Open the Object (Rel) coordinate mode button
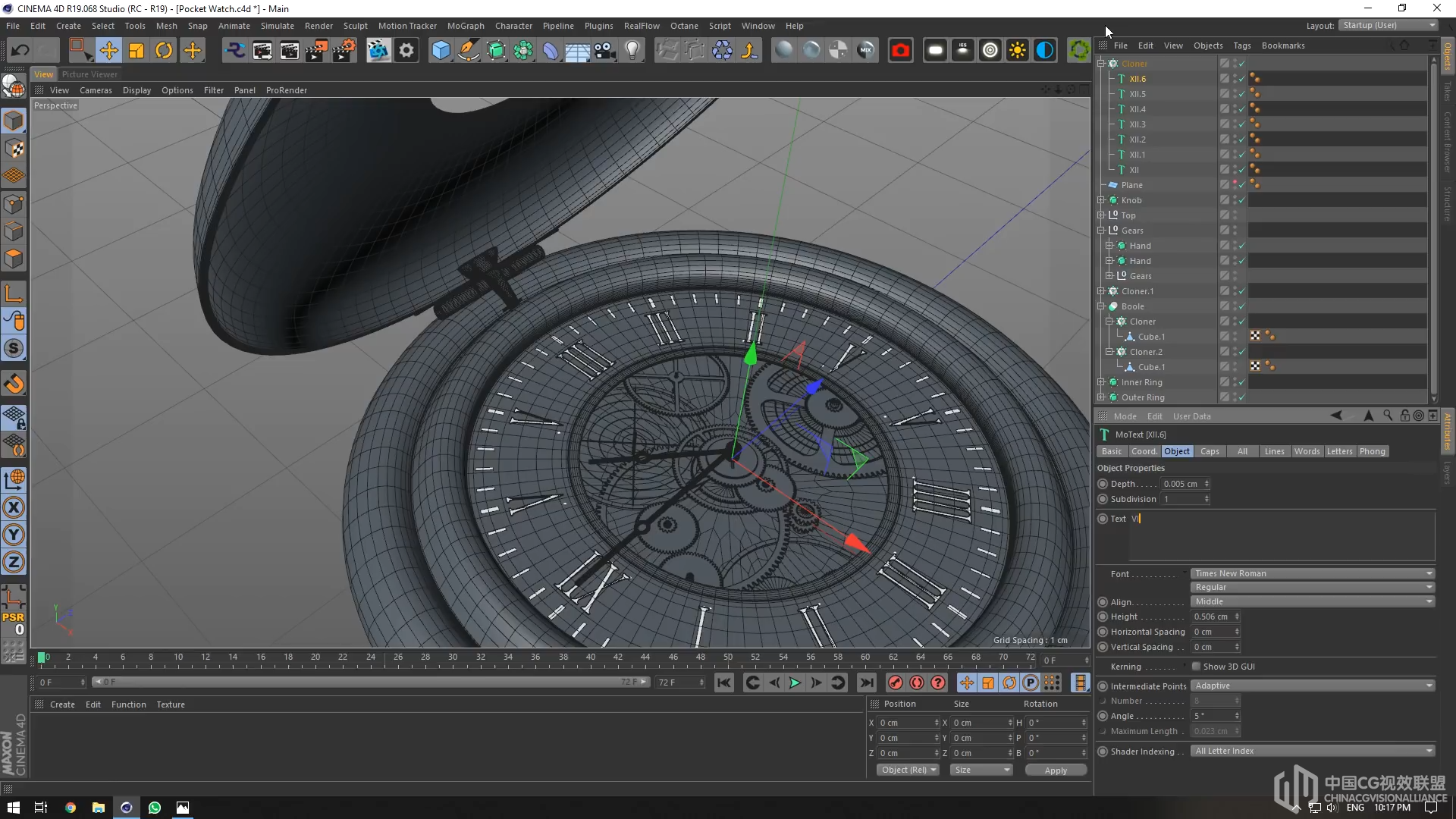The height and width of the screenshot is (819, 1456). coord(908,770)
